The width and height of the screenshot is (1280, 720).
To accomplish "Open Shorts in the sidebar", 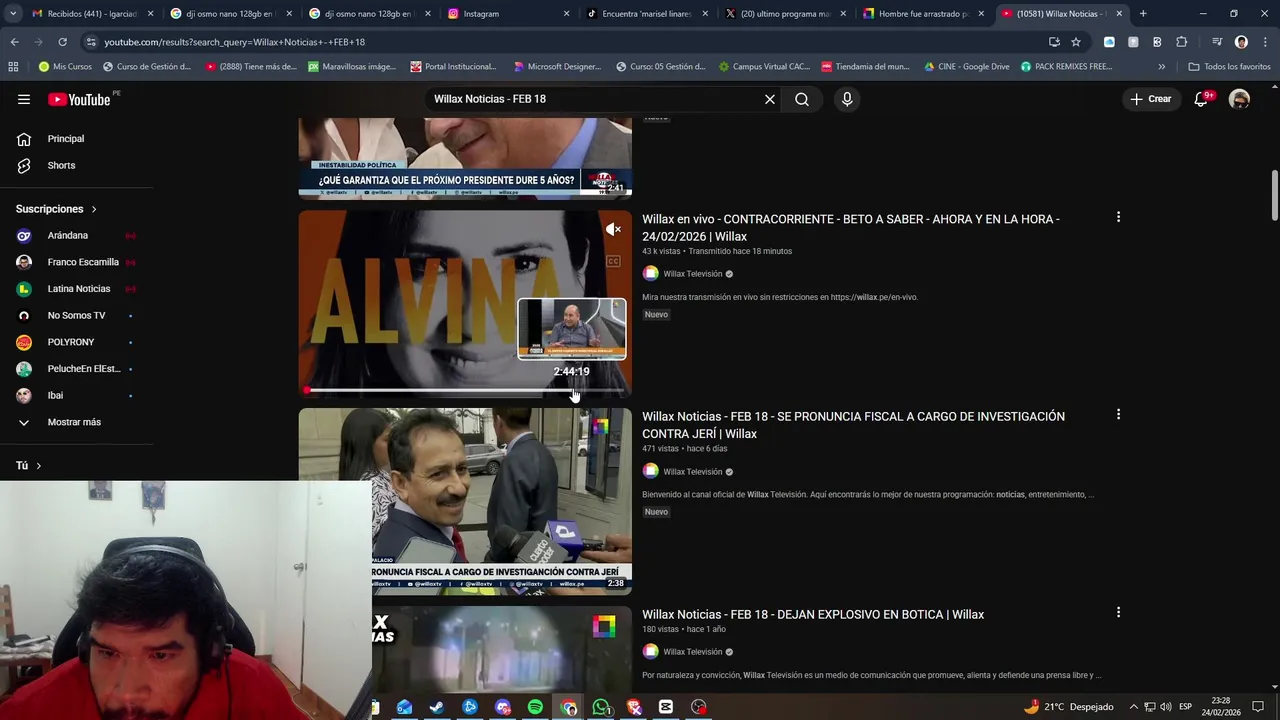I will coord(61,165).
